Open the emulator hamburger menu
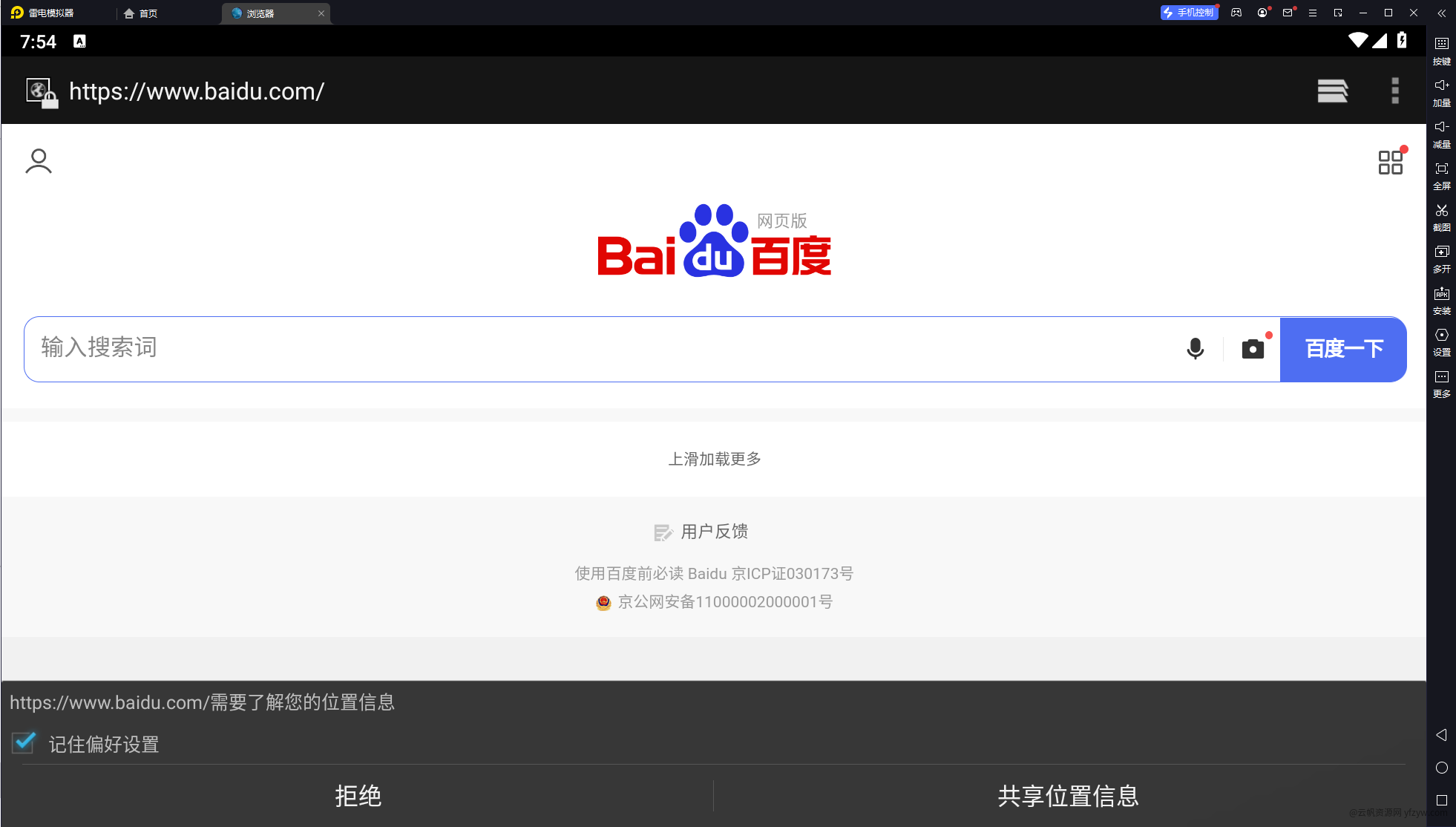 coord(1313,13)
